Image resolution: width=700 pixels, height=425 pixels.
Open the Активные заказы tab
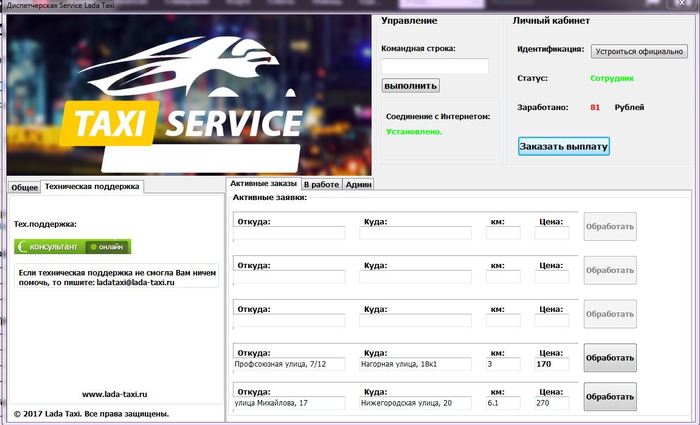tap(263, 183)
